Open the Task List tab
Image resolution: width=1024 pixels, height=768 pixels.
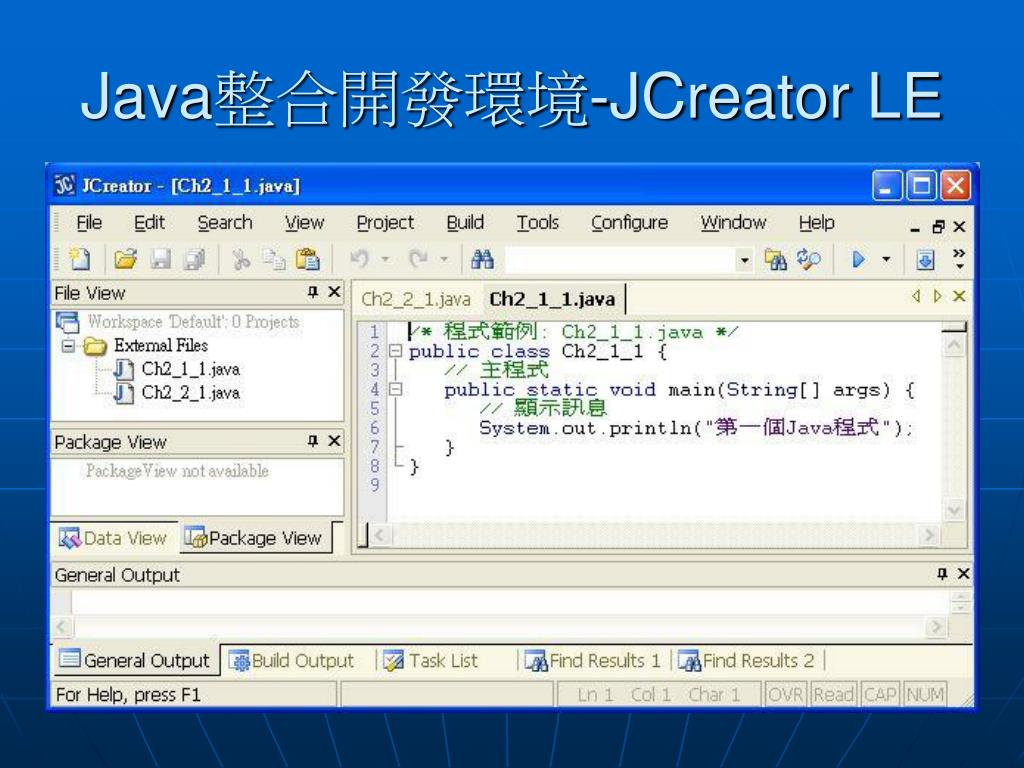pyautogui.click(x=431, y=661)
